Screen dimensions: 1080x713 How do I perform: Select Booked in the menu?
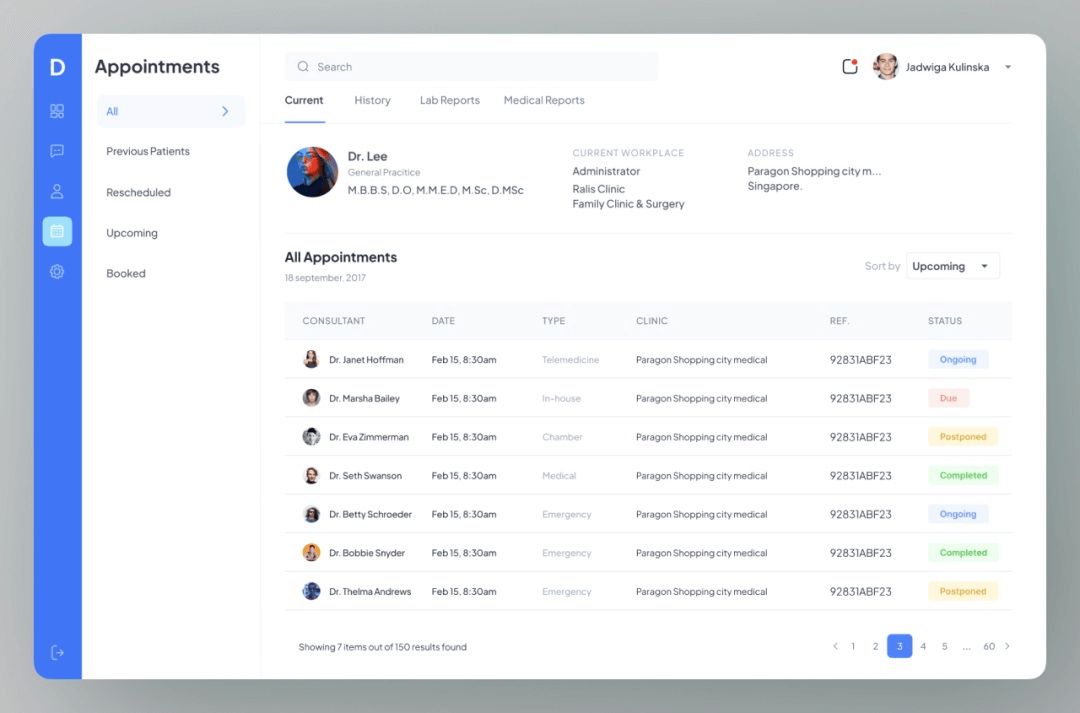pos(126,273)
